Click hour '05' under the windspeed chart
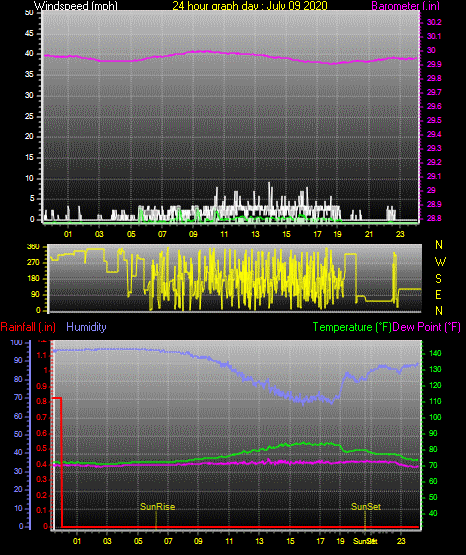466x555 pixels. [131, 234]
